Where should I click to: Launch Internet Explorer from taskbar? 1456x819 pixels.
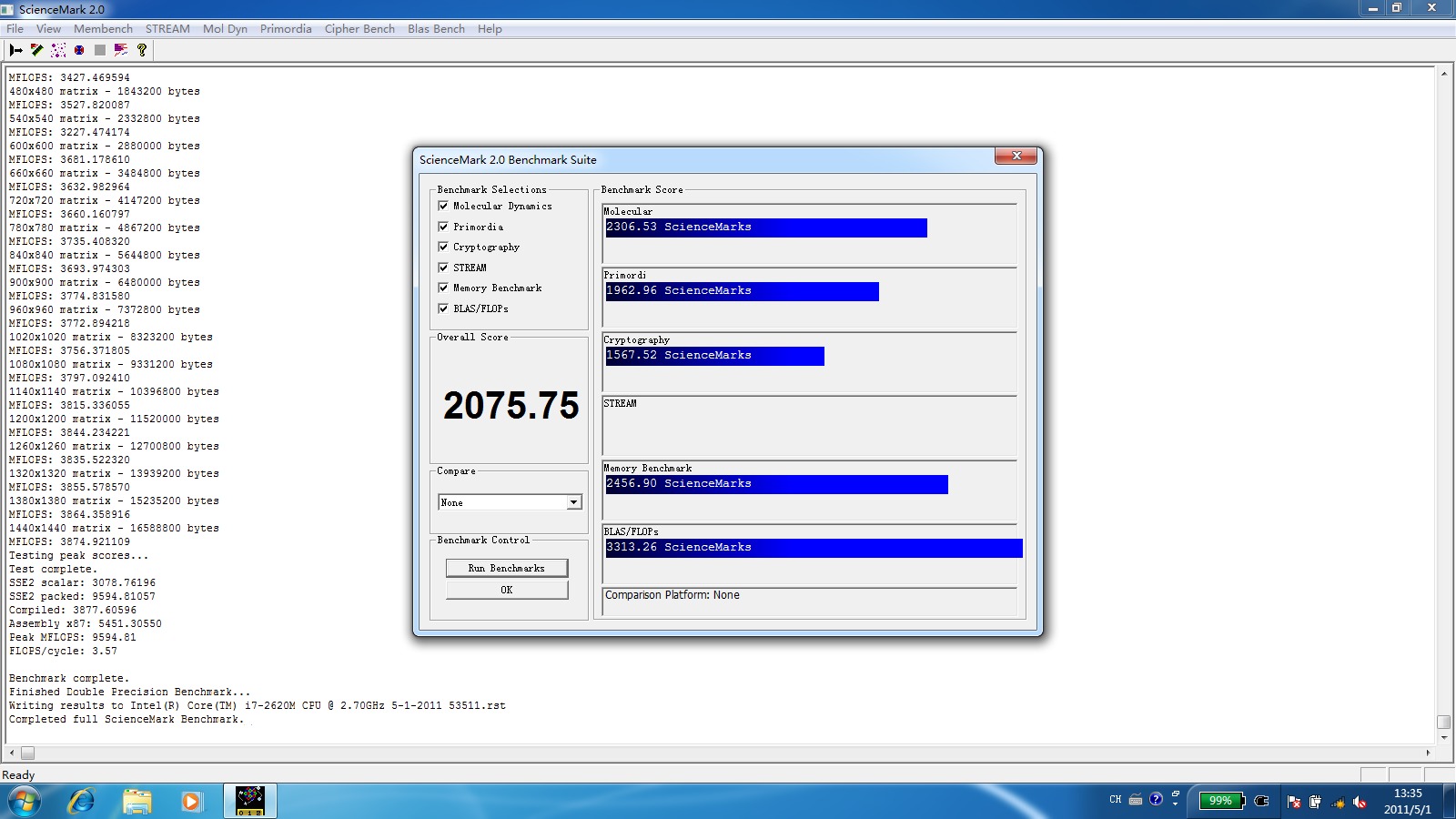point(82,802)
